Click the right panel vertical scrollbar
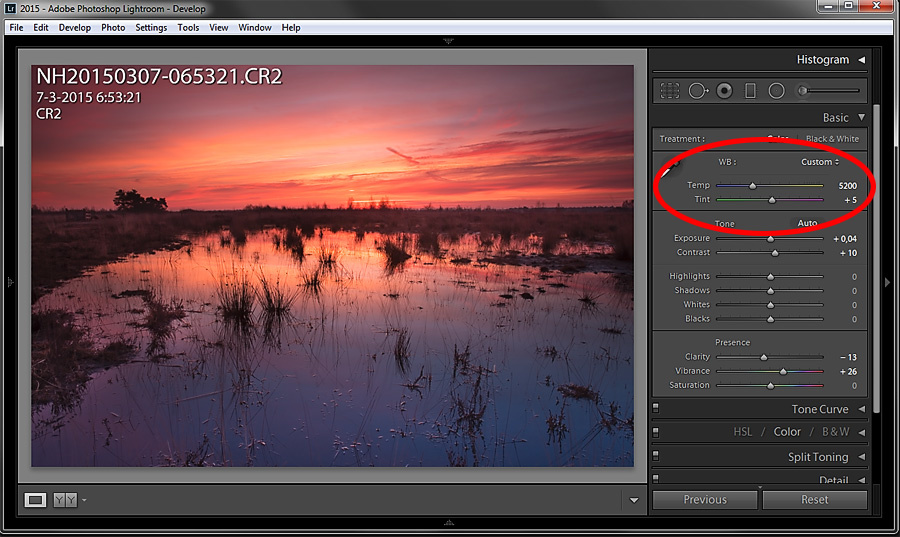 tap(876, 258)
